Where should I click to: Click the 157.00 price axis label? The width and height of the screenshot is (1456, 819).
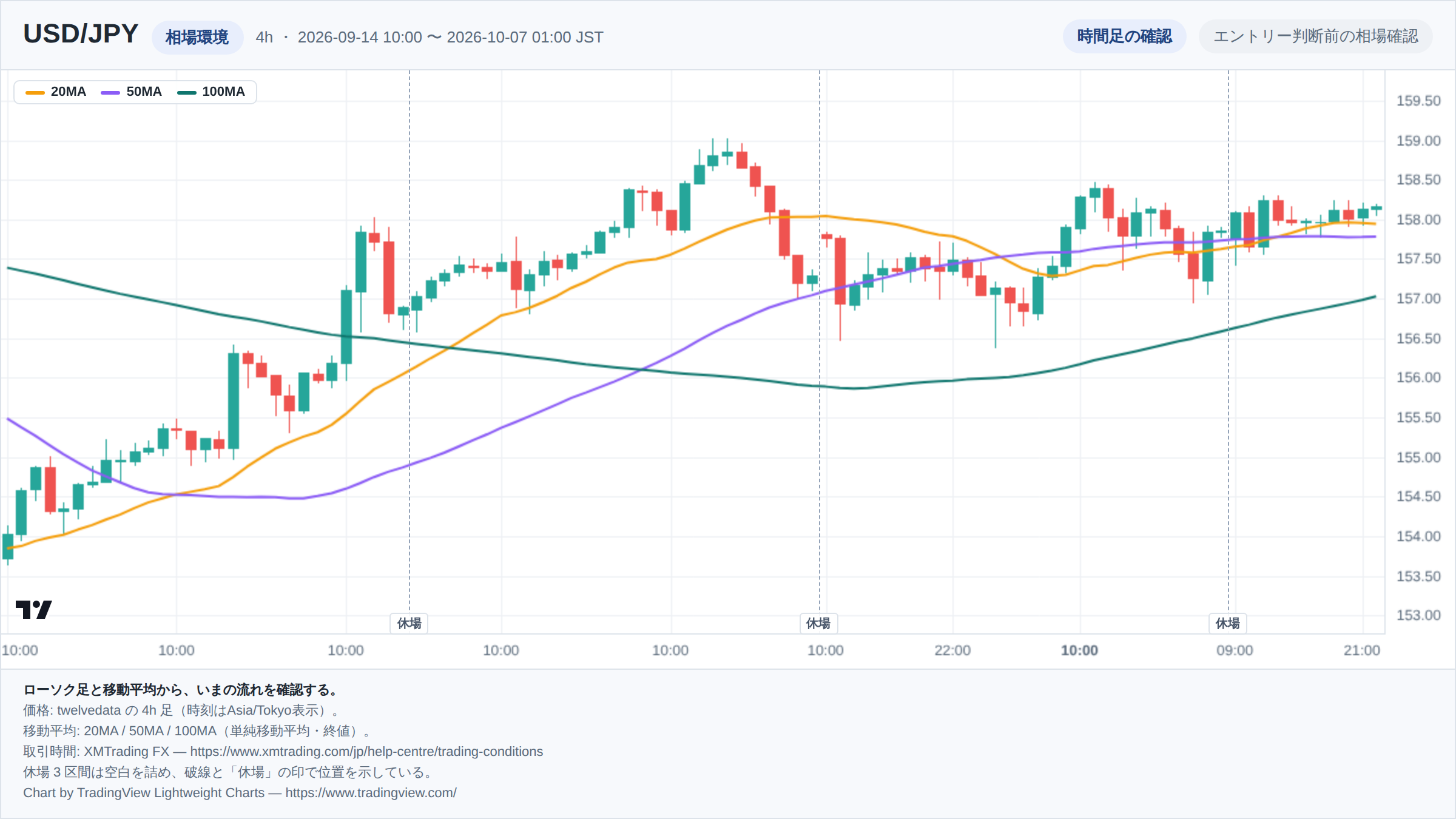[1418, 298]
